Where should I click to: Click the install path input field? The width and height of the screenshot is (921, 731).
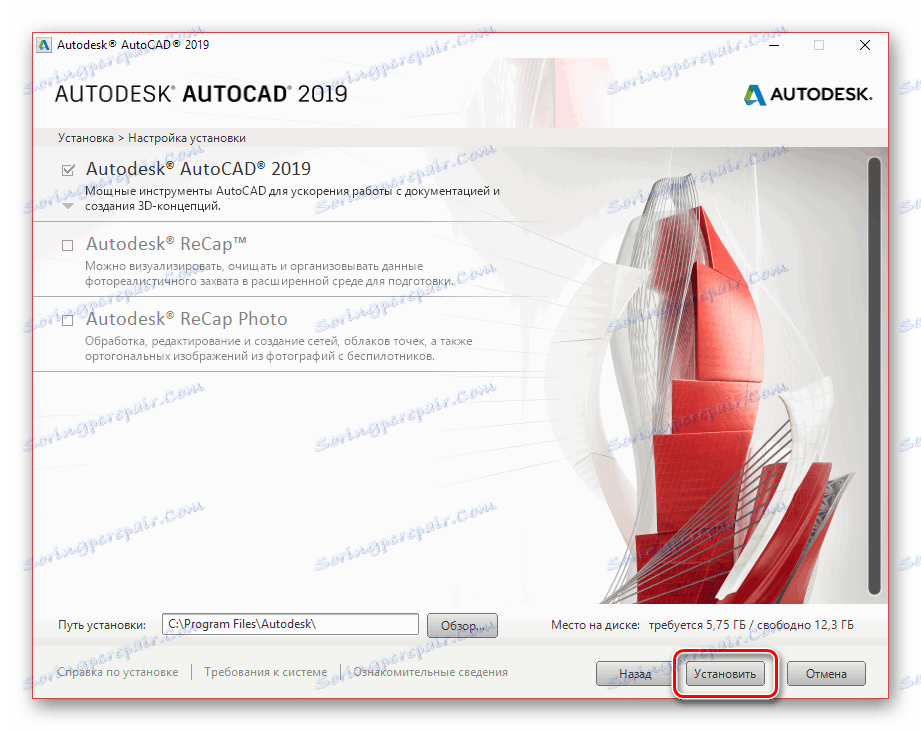point(290,624)
